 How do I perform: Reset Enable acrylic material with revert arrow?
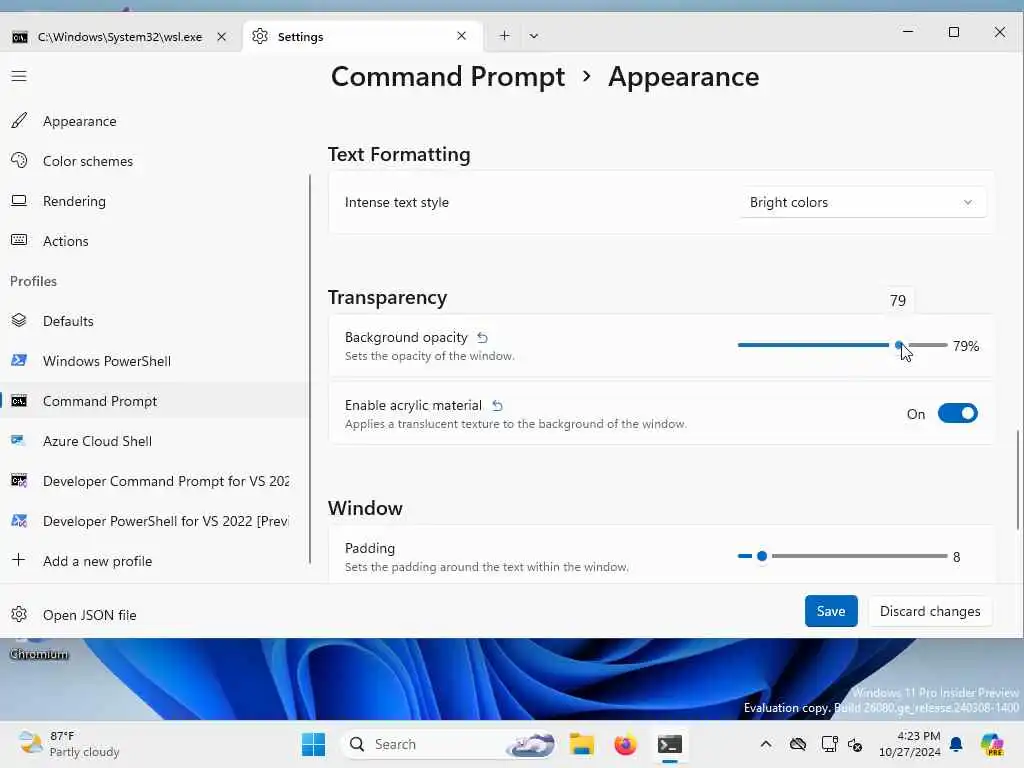497,406
